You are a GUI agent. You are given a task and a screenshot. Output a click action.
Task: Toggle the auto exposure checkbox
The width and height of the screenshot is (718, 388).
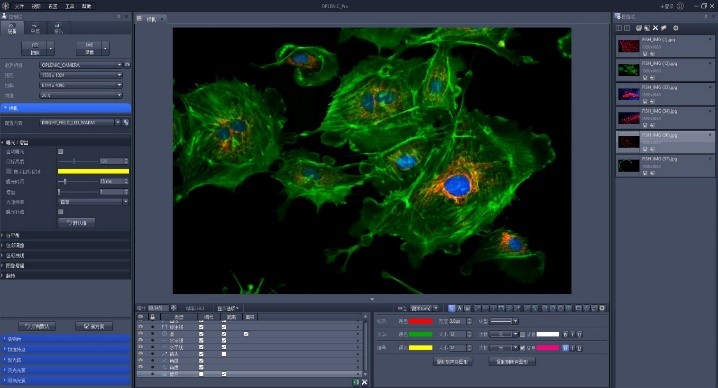pos(60,152)
